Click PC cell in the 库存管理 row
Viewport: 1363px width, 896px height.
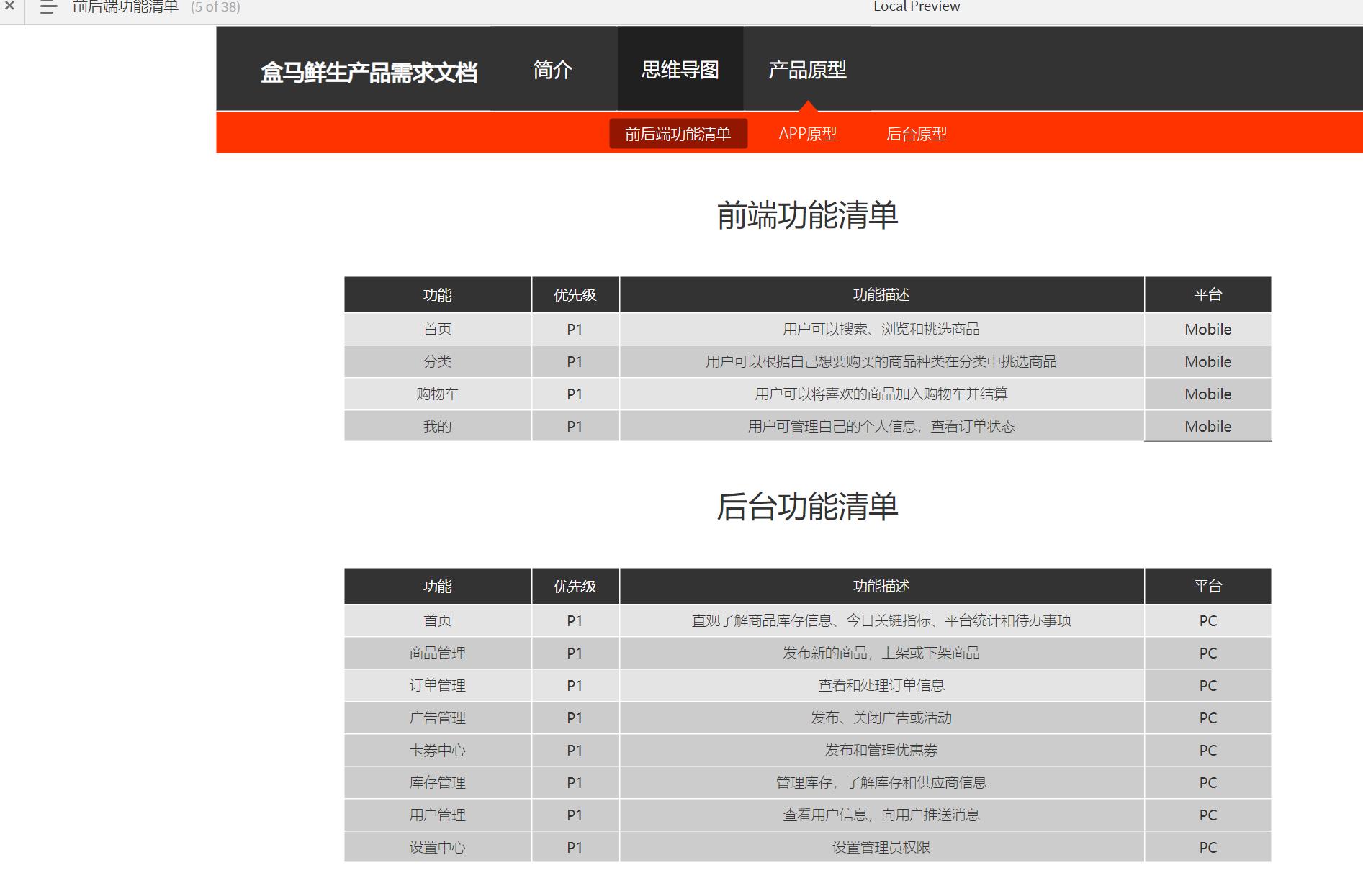pos(1208,783)
